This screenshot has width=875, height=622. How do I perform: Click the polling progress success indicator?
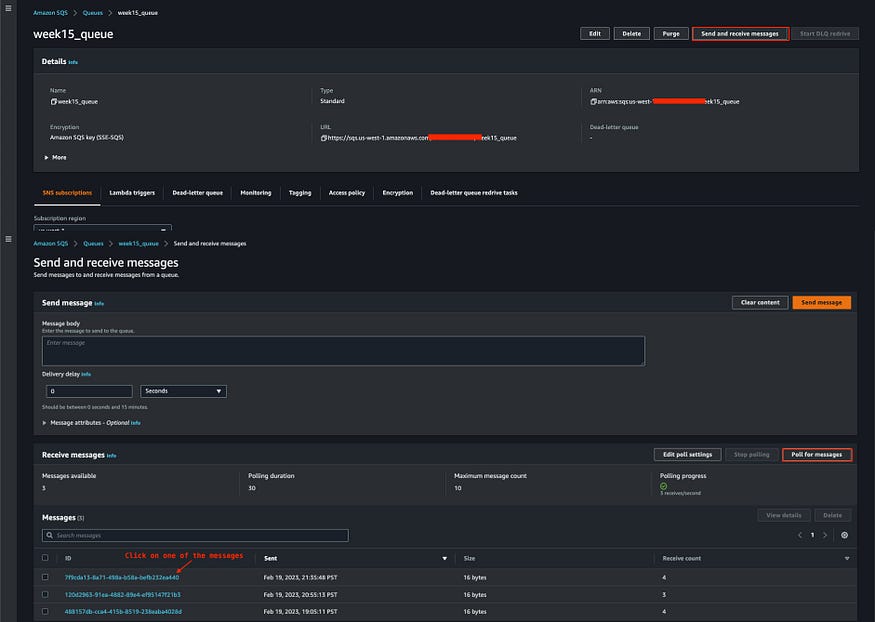click(x=664, y=486)
